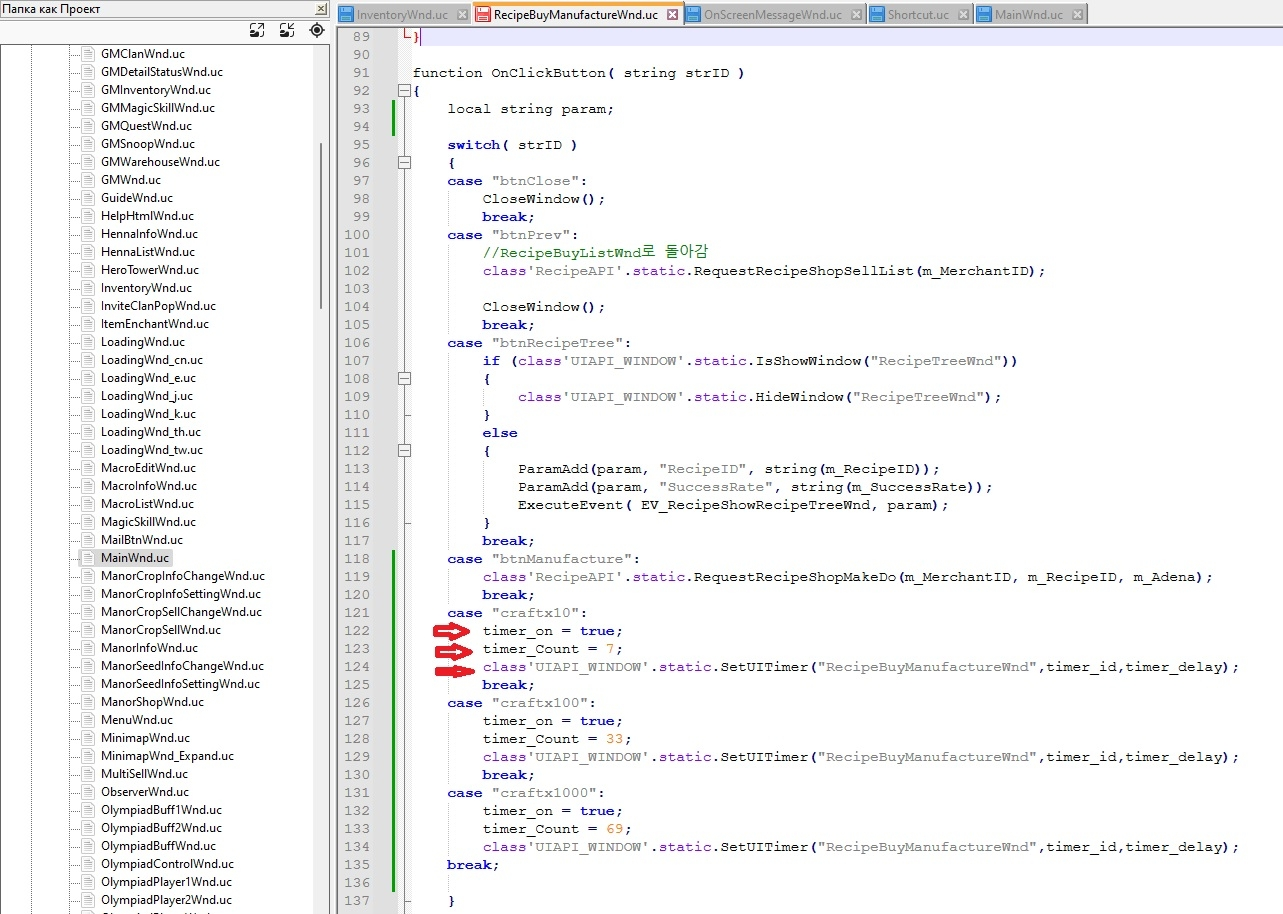Image resolution: width=1283 pixels, height=914 pixels.
Task: Close the Папка как Проект panel
Action: (x=321, y=9)
